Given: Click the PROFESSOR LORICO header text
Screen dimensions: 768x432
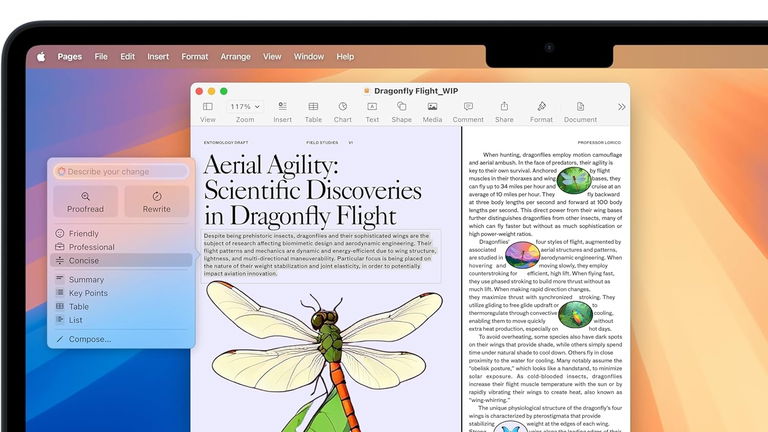Looking at the screenshot, I should click(599, 143).
